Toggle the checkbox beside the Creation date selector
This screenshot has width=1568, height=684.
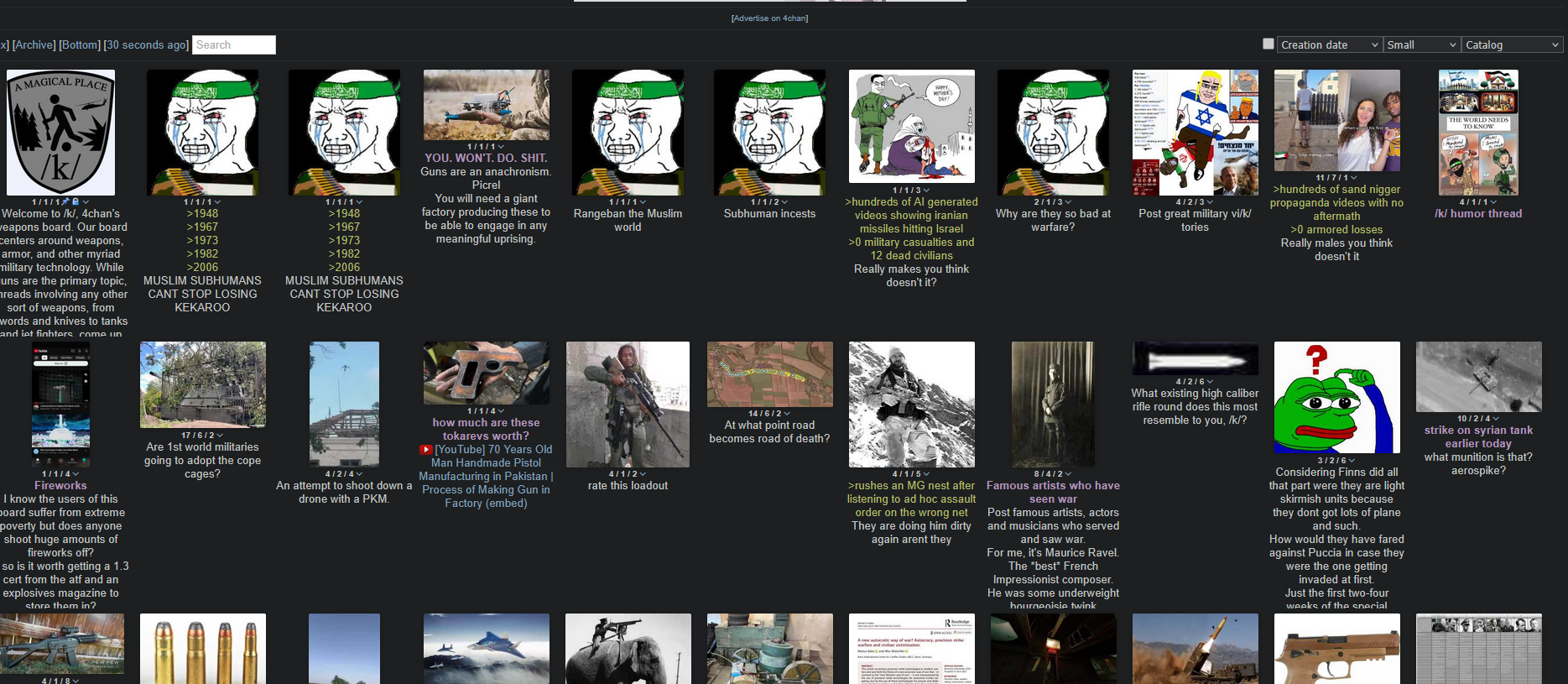click(x=1268, y=44)
